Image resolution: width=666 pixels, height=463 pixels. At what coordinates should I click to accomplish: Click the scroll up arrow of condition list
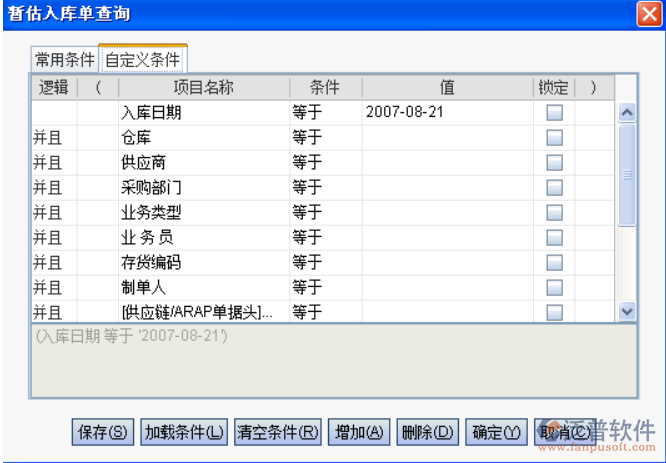coord(628,112)
